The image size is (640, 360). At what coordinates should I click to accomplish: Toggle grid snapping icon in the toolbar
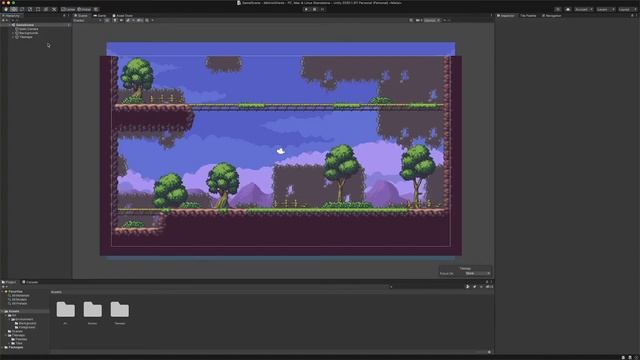coord(96,9)
